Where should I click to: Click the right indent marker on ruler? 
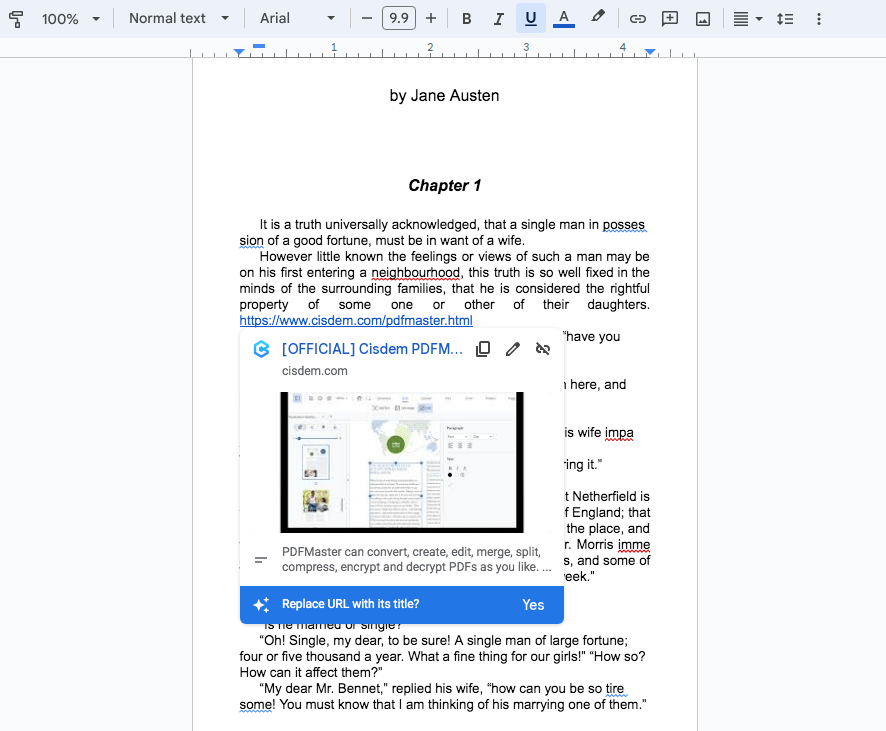click(650, 53)
